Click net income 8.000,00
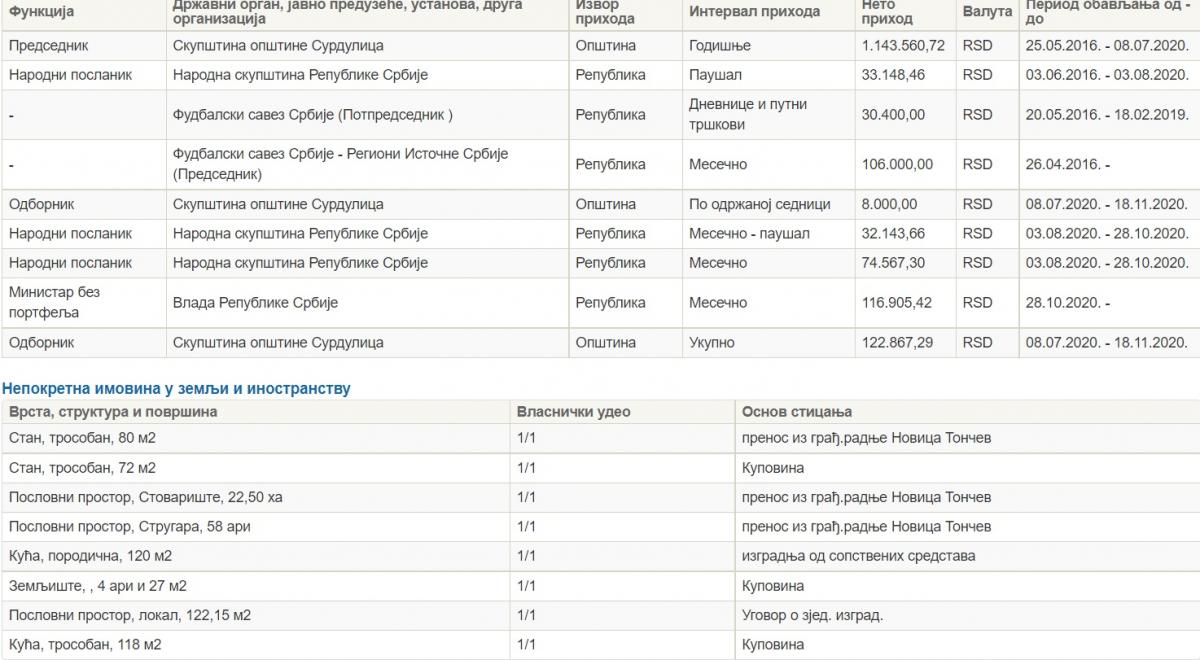Image resolution: width=1200 pixels, height=660 pixels. click(889, 204)
